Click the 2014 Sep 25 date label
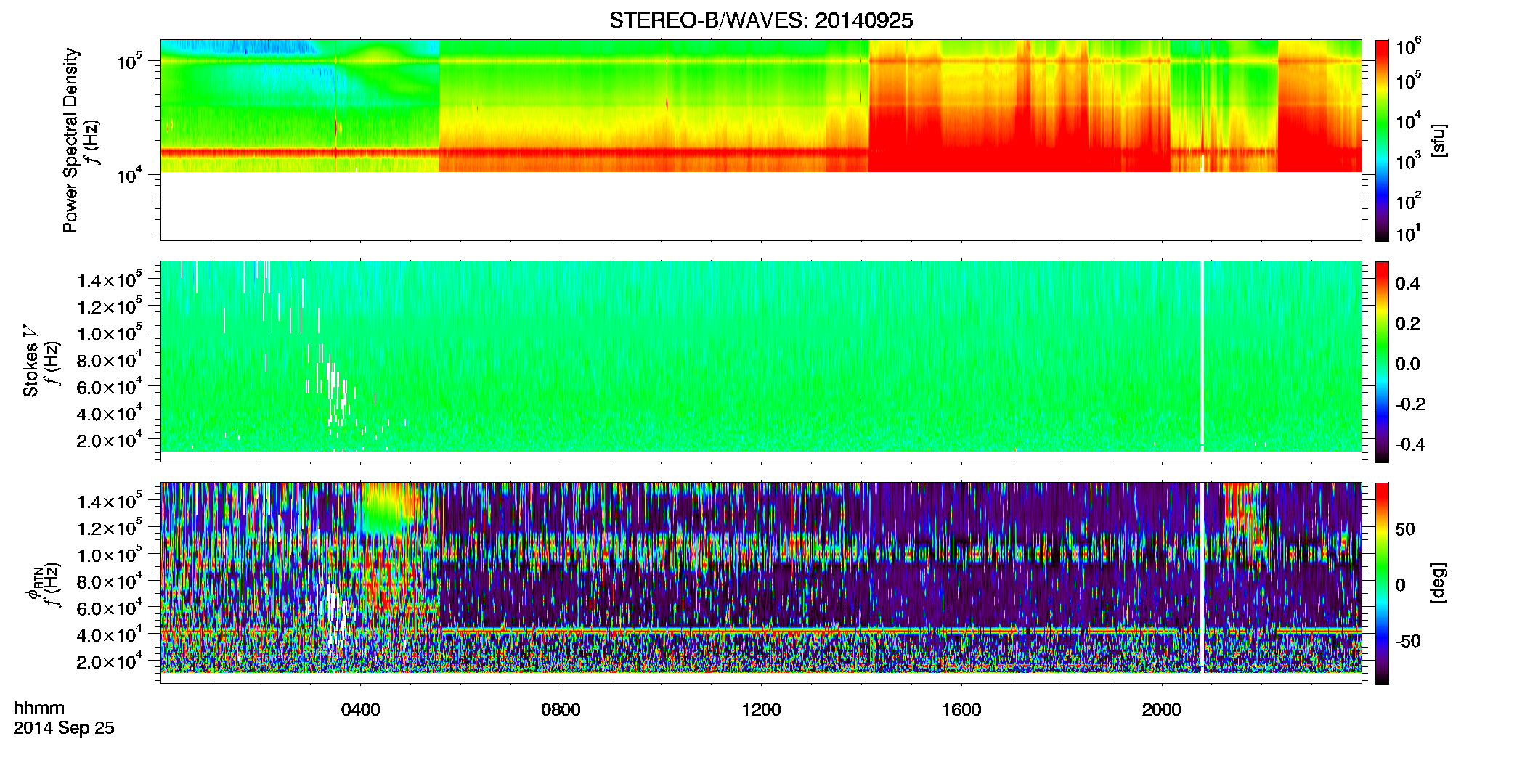This screenshot has width=1522, height=784. pyautogui.click(x=64, y=728)
